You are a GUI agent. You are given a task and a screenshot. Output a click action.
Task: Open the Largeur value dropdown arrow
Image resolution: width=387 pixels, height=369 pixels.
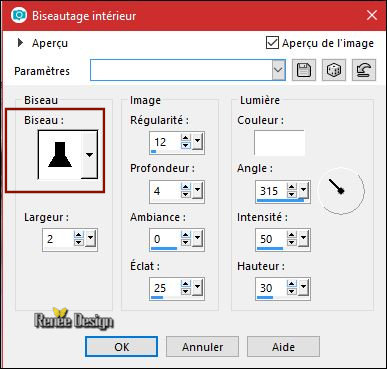(x=90, y=239)
